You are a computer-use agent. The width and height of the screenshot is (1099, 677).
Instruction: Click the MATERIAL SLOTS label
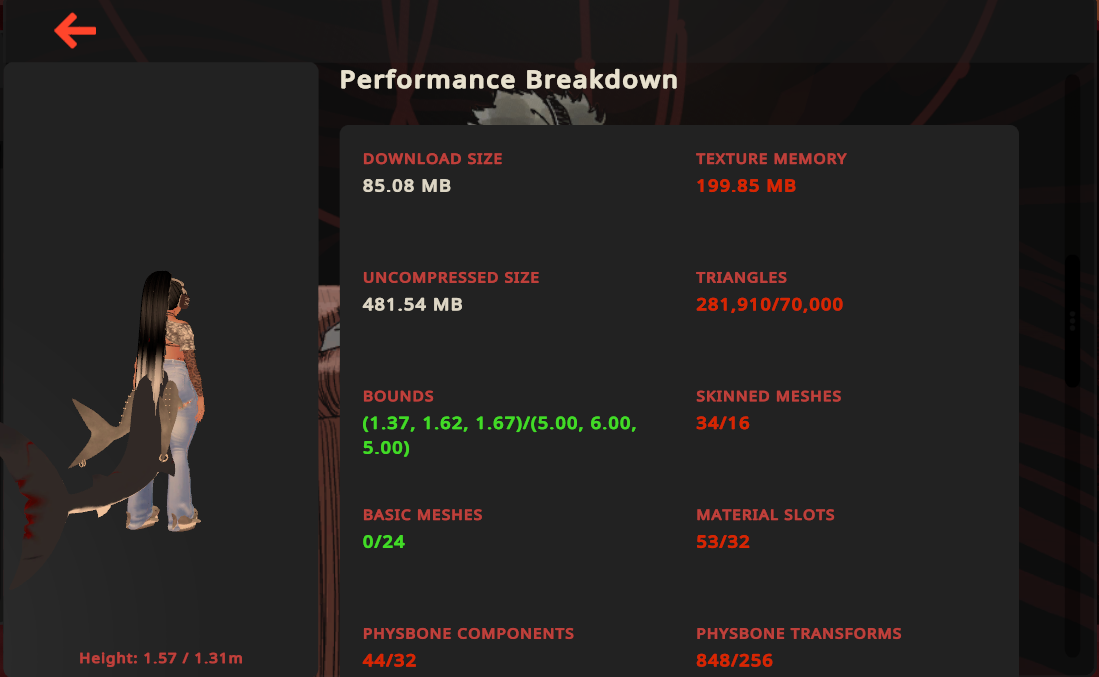tap(765, 515)
